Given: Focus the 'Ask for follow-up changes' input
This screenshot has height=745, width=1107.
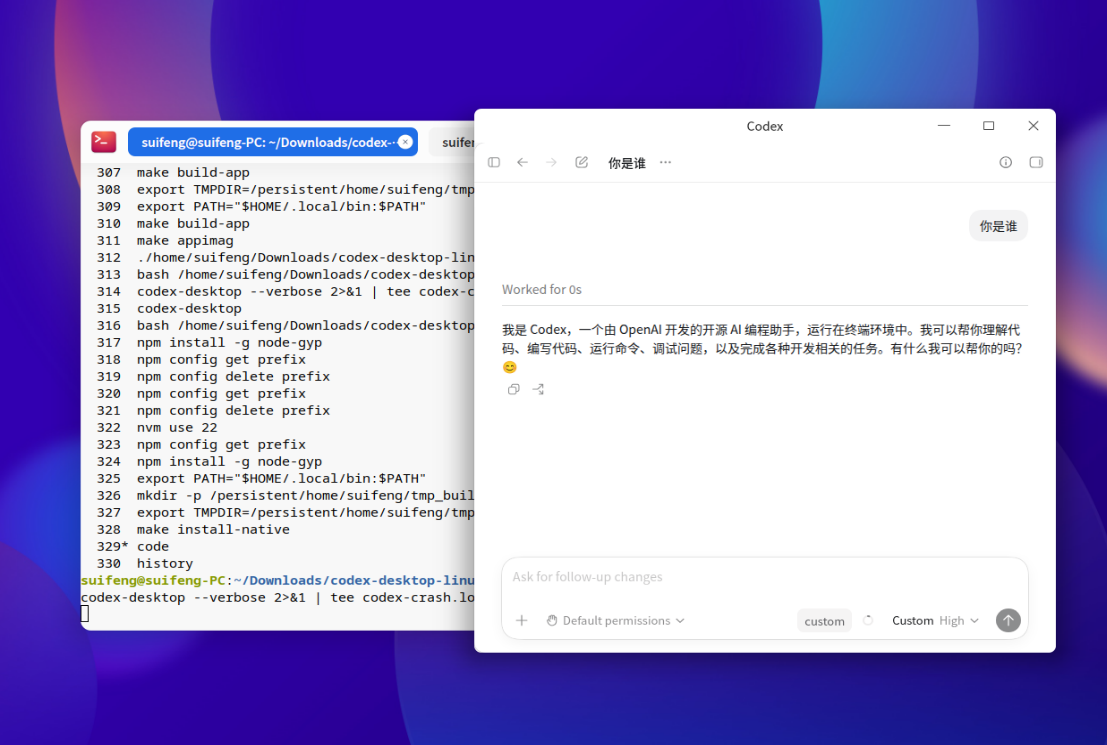Looking at the screenshot, I should [765, 577].
